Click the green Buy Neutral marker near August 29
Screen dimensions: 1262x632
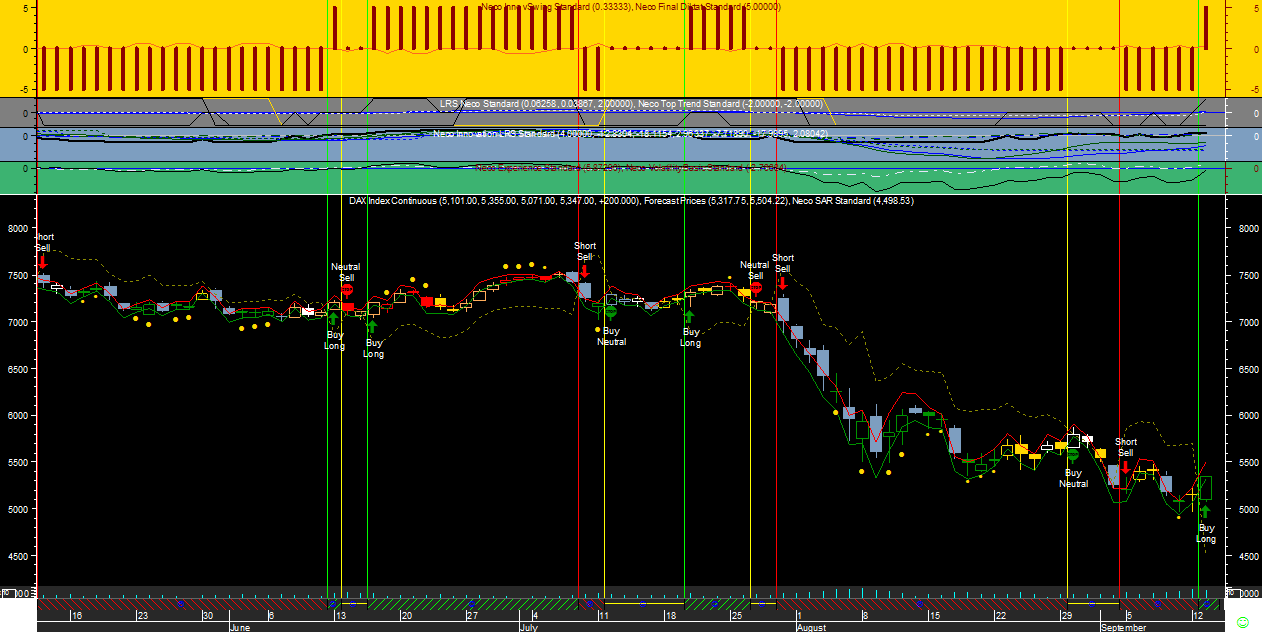[x=1073, y=456]
